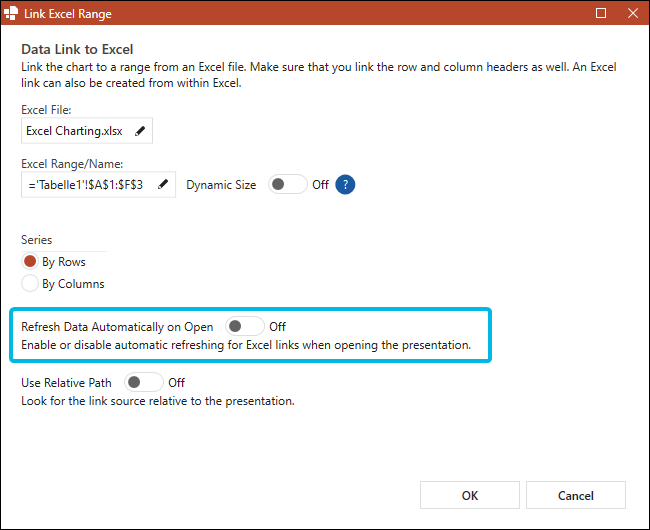The height and width of the screenshot is (530, 650).
Task: Click the app logo in the title bar
Action: [x=11, y=13]
